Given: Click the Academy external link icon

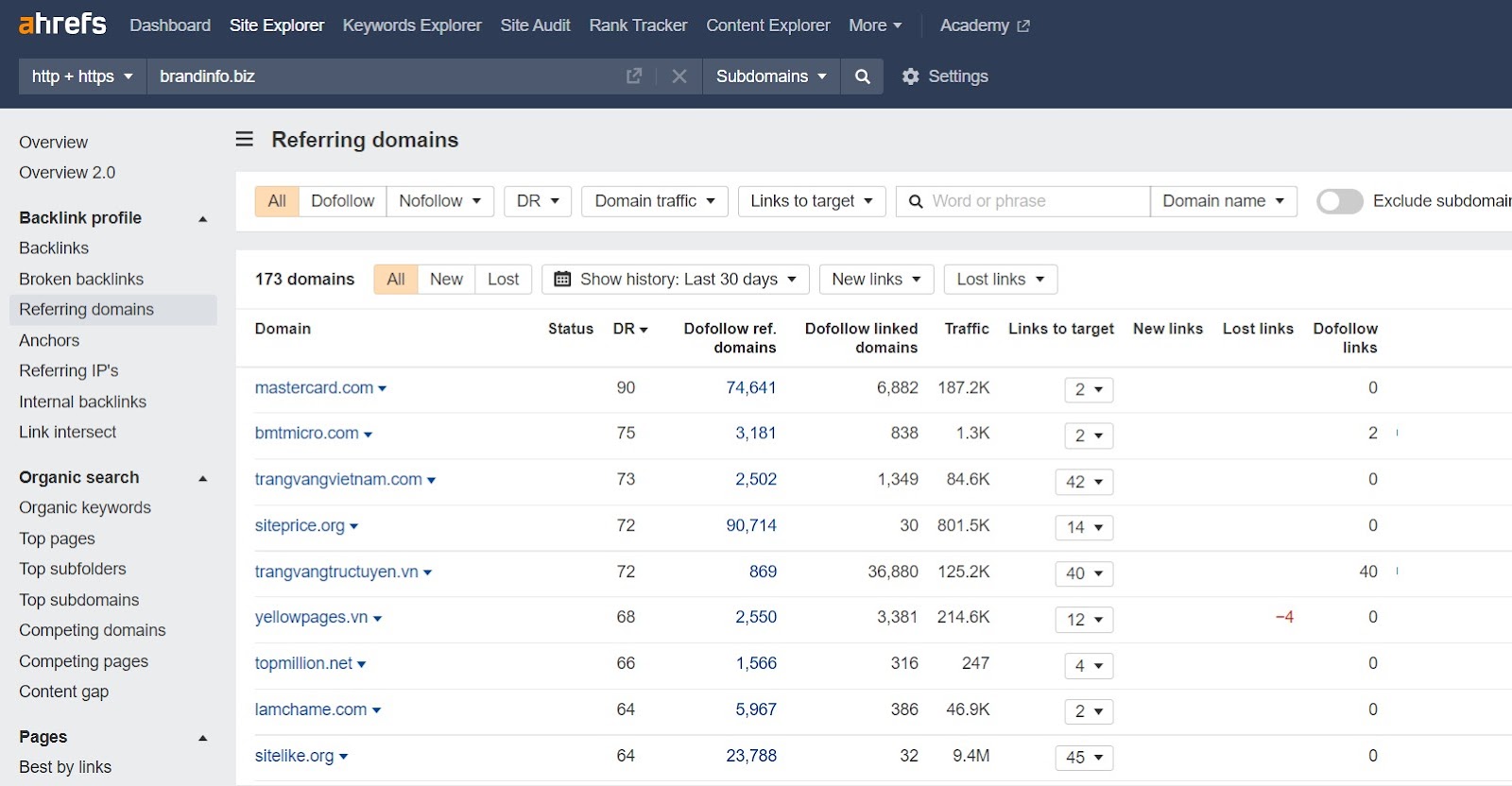Looking at the screenshot, I should [x=1023, y=26].
